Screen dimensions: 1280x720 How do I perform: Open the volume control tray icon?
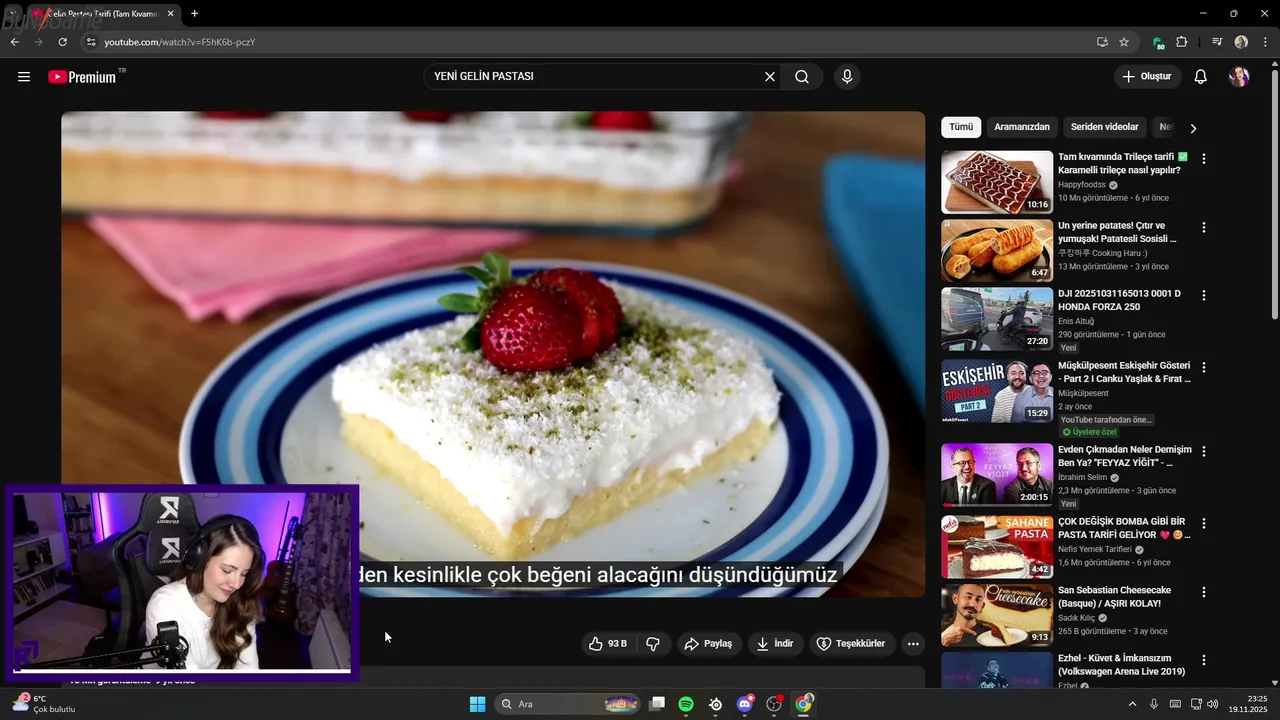tap(1212, 704)
